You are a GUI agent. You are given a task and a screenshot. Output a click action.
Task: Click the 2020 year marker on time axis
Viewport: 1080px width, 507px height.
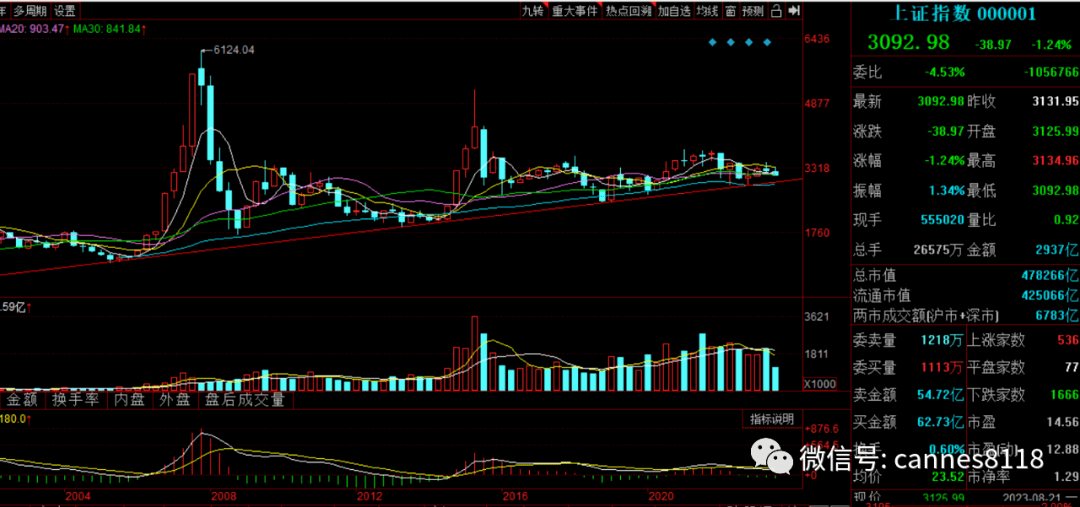[661, 497]
